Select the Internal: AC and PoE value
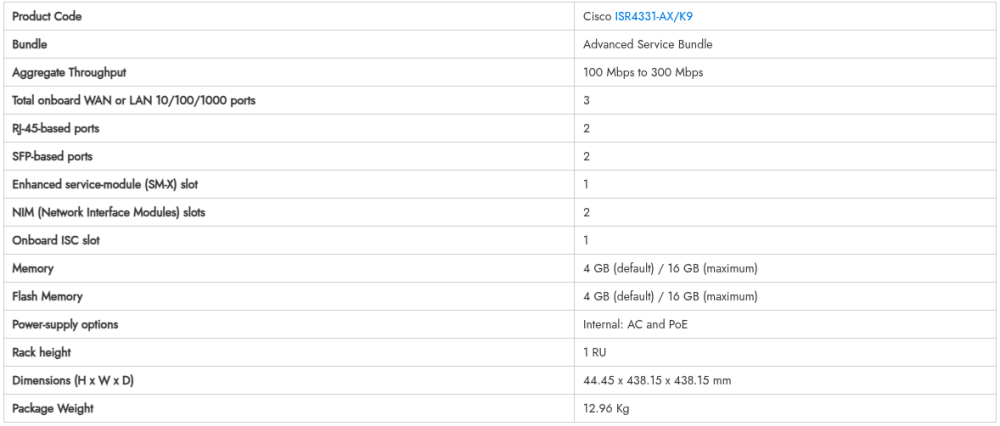The height and width of the screenshot is (426, 1000). coord(635,324)
